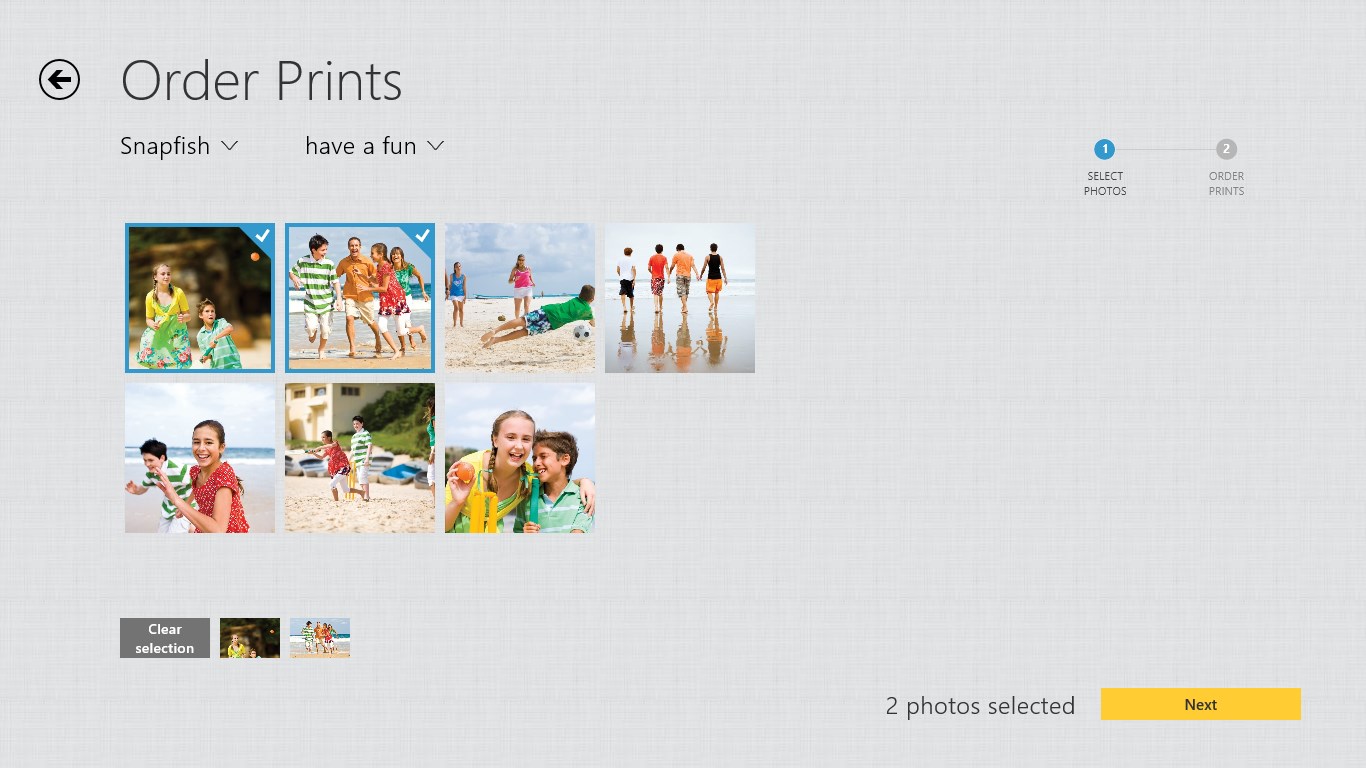Go to step 2 Order Prints
Image resolution: width=1366 pixels, height=768 pixels.
click(1226, 150)
